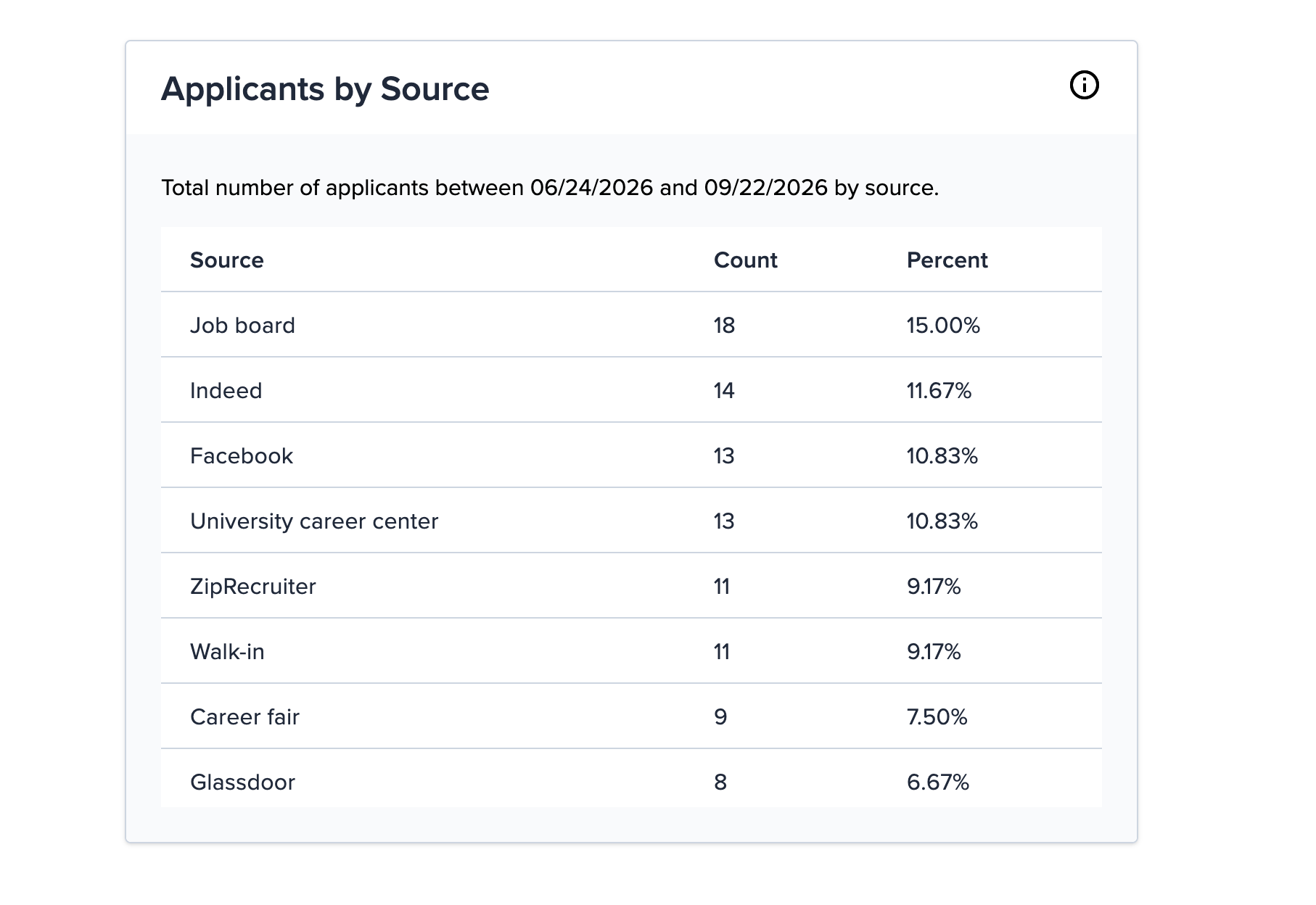Image resolution: width=1316 pixels, height=905 pixels.
Task: Click the 11.67% percent for Indeed
Action: (x=939, y=391)
